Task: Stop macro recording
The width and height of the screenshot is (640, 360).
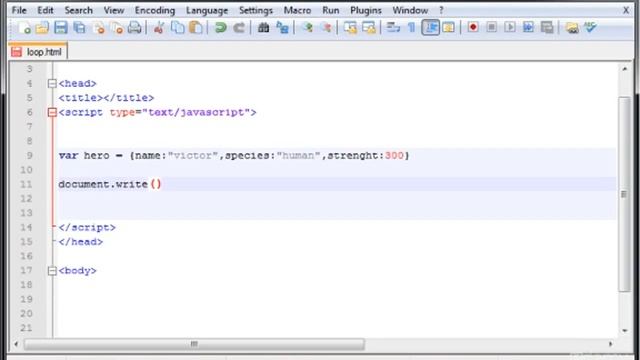Action: 491,27
